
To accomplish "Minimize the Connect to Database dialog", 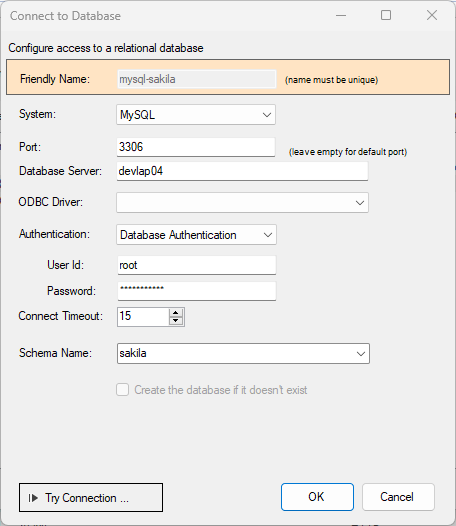I will point(341,15).
